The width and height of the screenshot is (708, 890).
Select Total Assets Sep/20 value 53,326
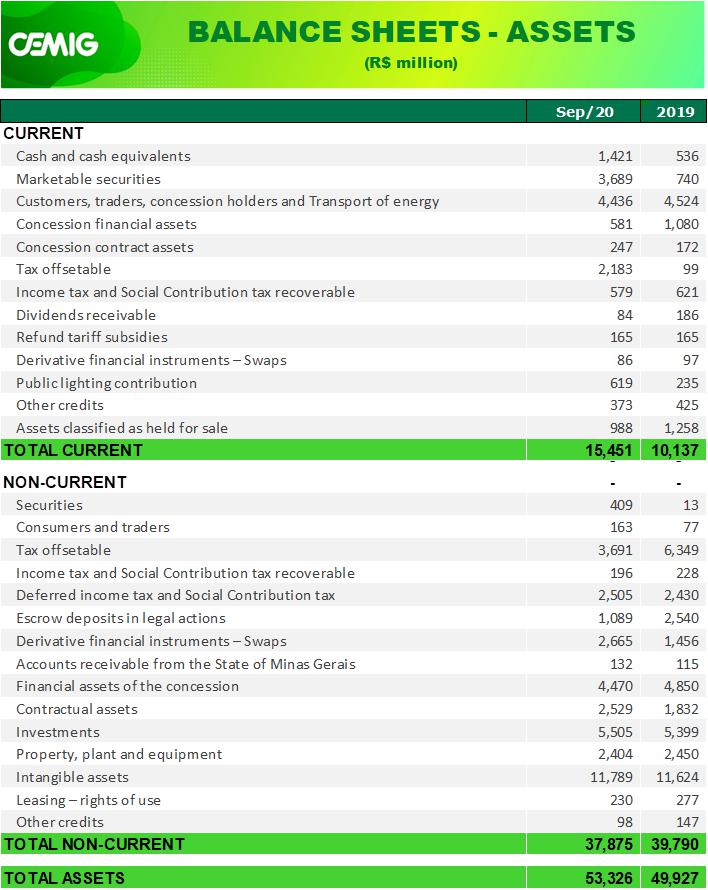(609, 878)
